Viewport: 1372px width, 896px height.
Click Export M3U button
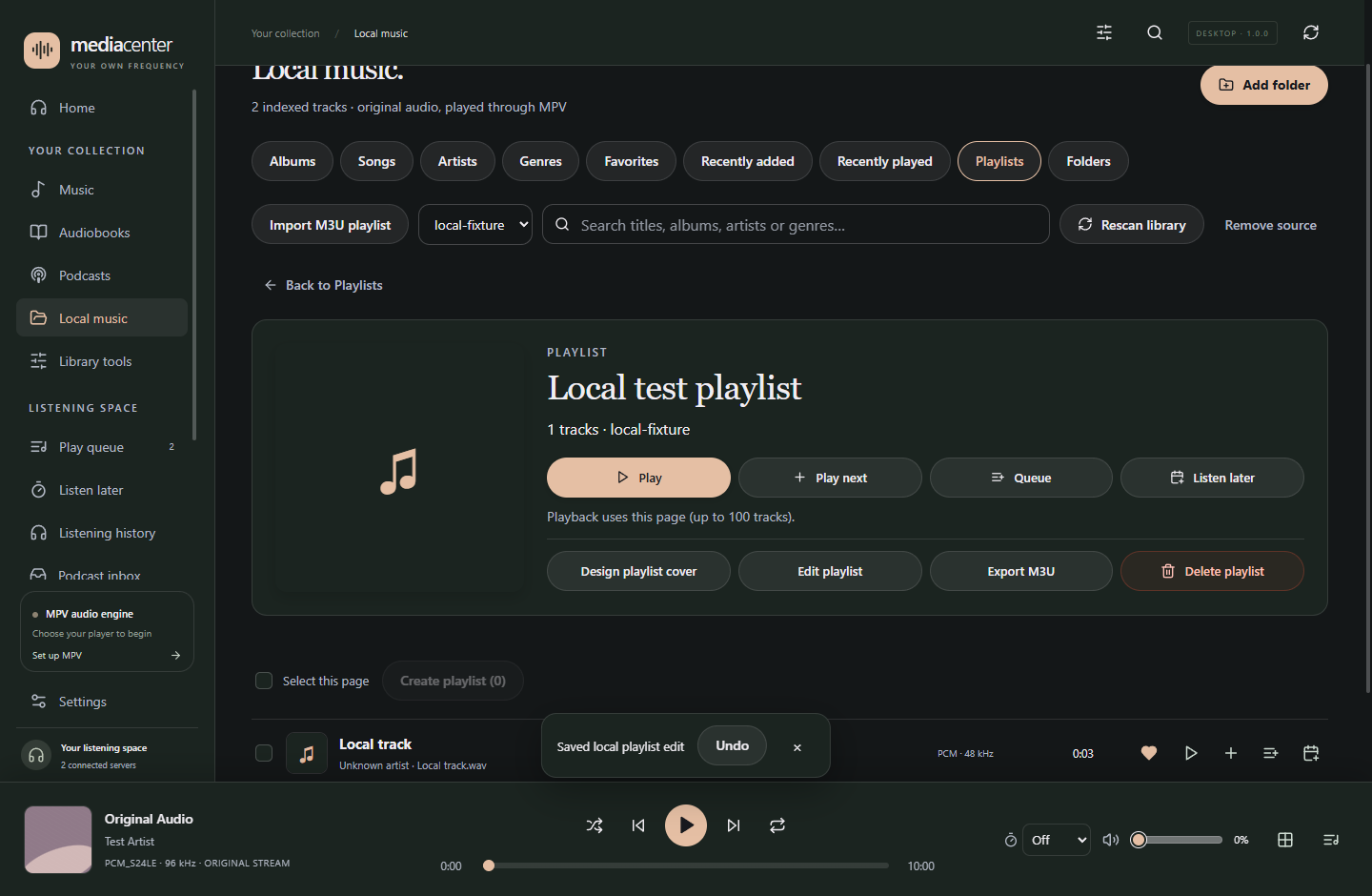pyautogui.click(x=1021, y=571)
